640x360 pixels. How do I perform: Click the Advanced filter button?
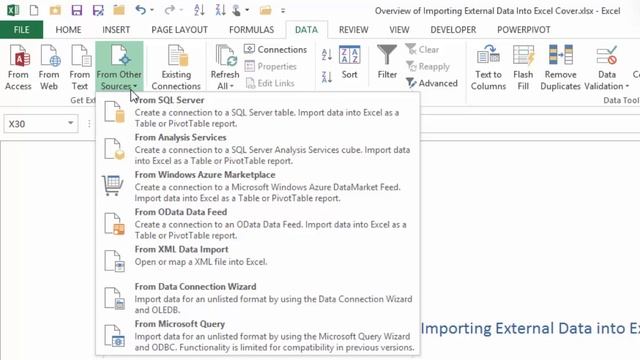tap(432, 83)
